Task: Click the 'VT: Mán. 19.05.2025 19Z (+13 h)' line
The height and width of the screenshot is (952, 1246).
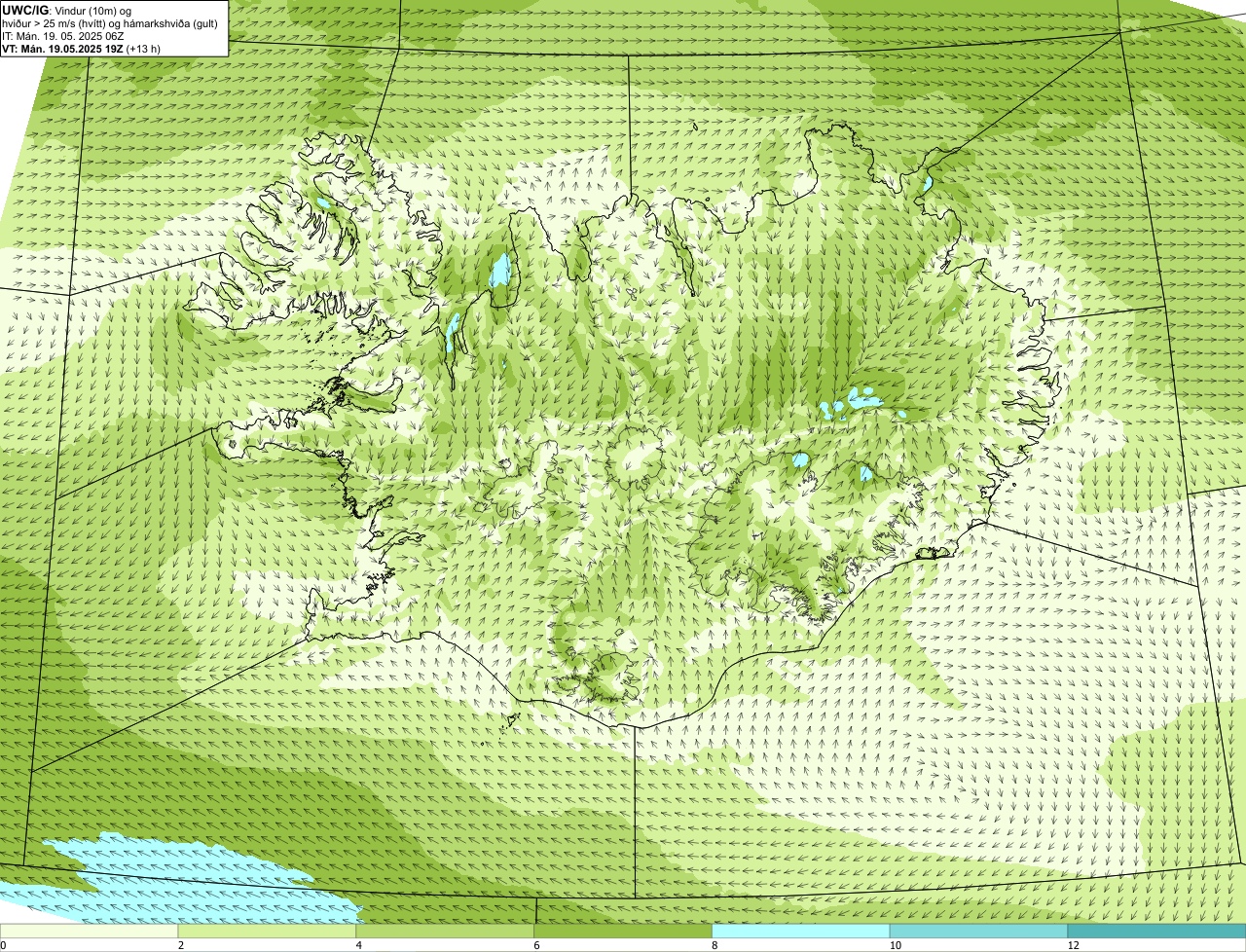Action: pyautogui.click(x=82, y=49)
